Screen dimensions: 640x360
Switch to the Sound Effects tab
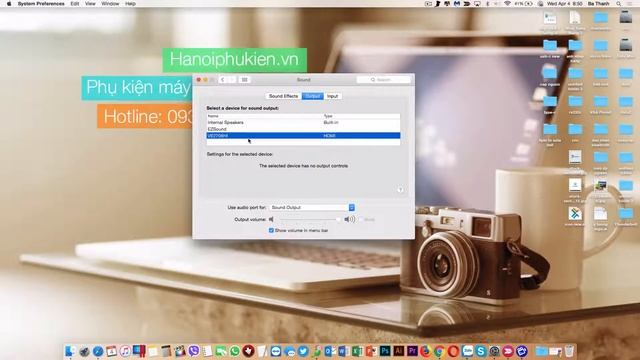283,96
